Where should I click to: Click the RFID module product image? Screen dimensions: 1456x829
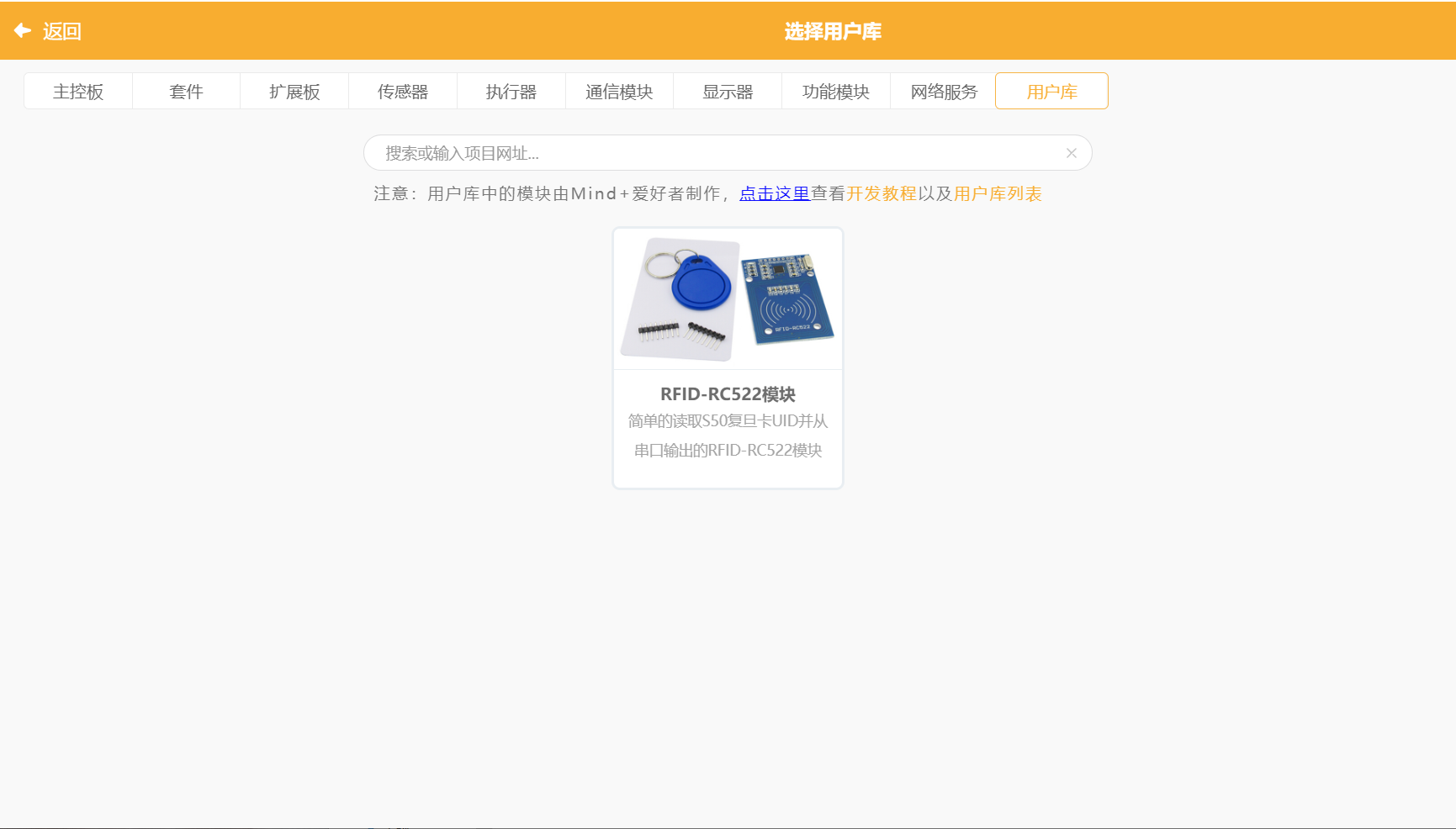(x=727, y=298)
